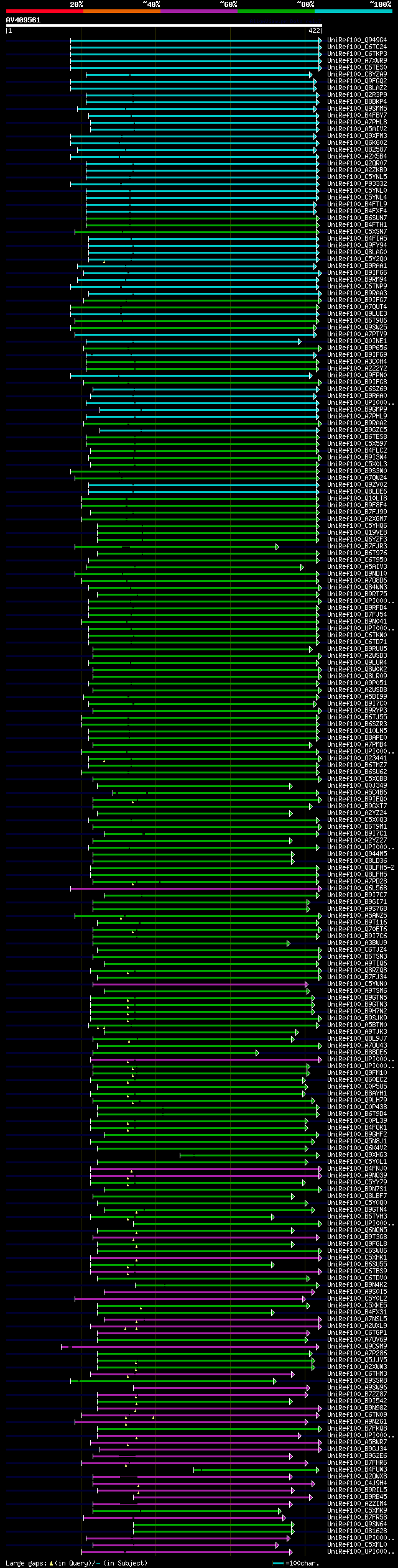Open hit UniRef100_Q949G4
The width and height of the screenshot is (398, 1568).
coord(357,40)
